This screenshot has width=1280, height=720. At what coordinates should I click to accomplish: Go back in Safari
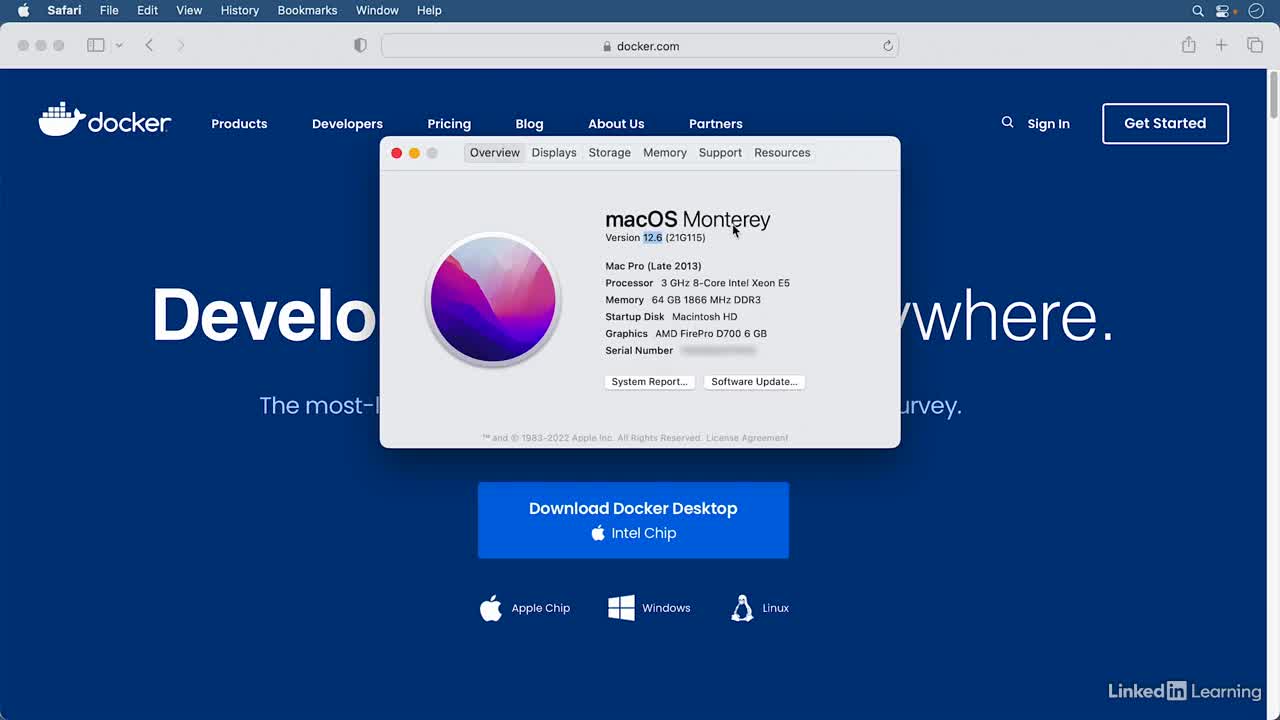coord(149,45)
